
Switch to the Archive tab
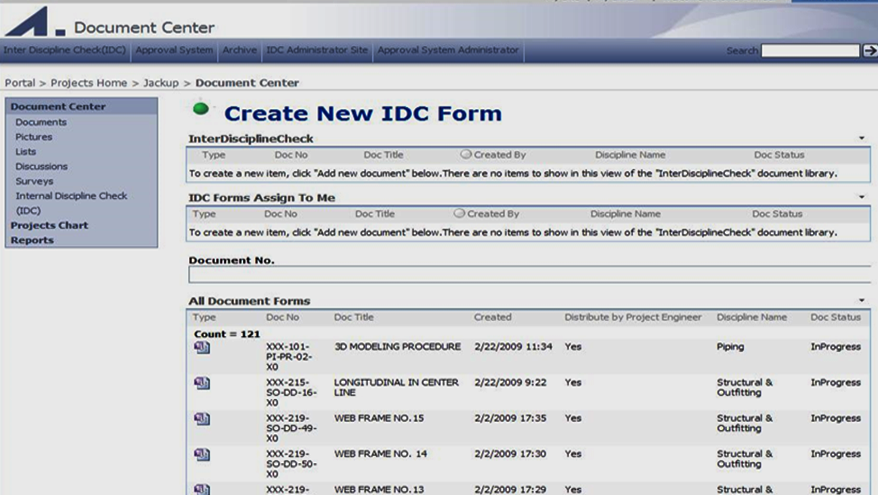click(x=240, y=50)
